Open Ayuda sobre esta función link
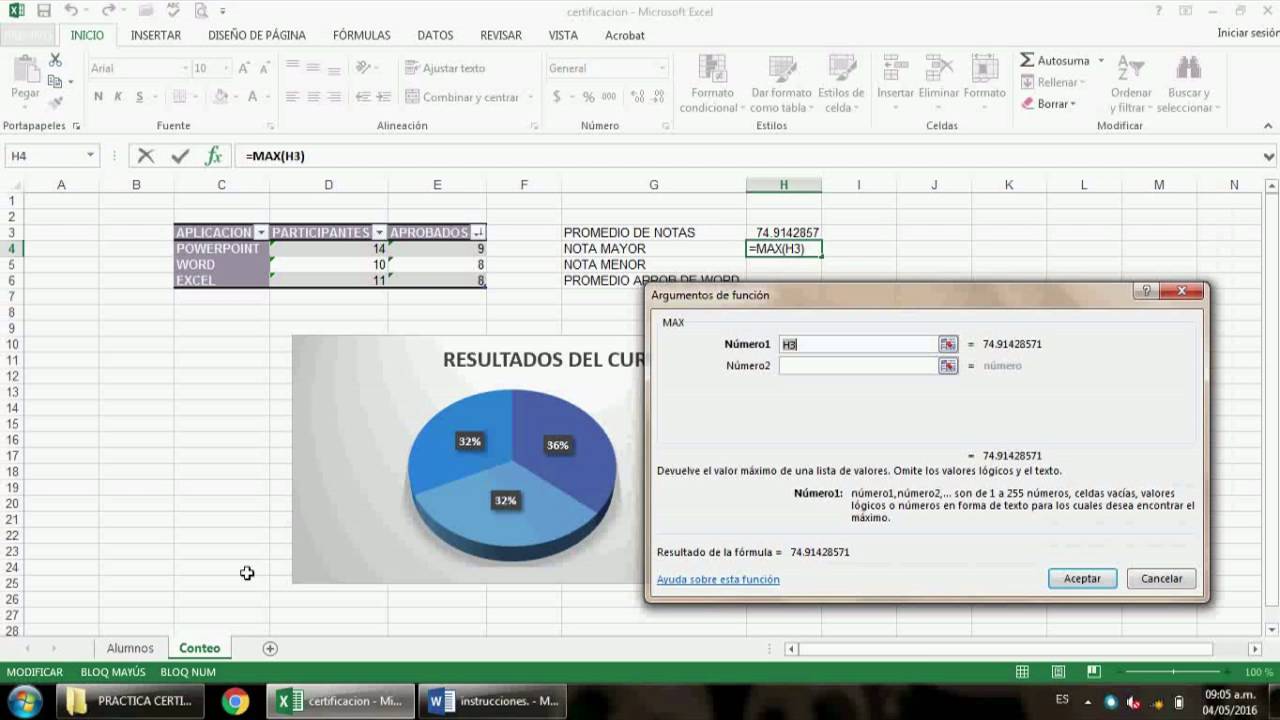The height and width of the screenshot is (720, 1280). 718,580
